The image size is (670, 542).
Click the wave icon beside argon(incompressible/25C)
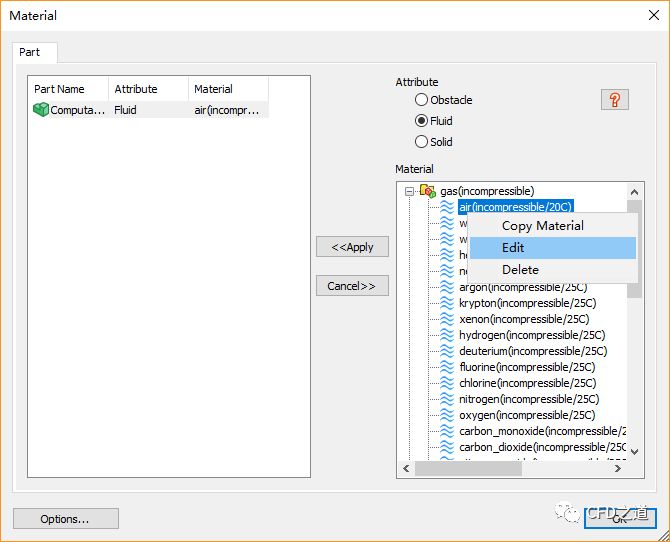click(x=447, y=287)
